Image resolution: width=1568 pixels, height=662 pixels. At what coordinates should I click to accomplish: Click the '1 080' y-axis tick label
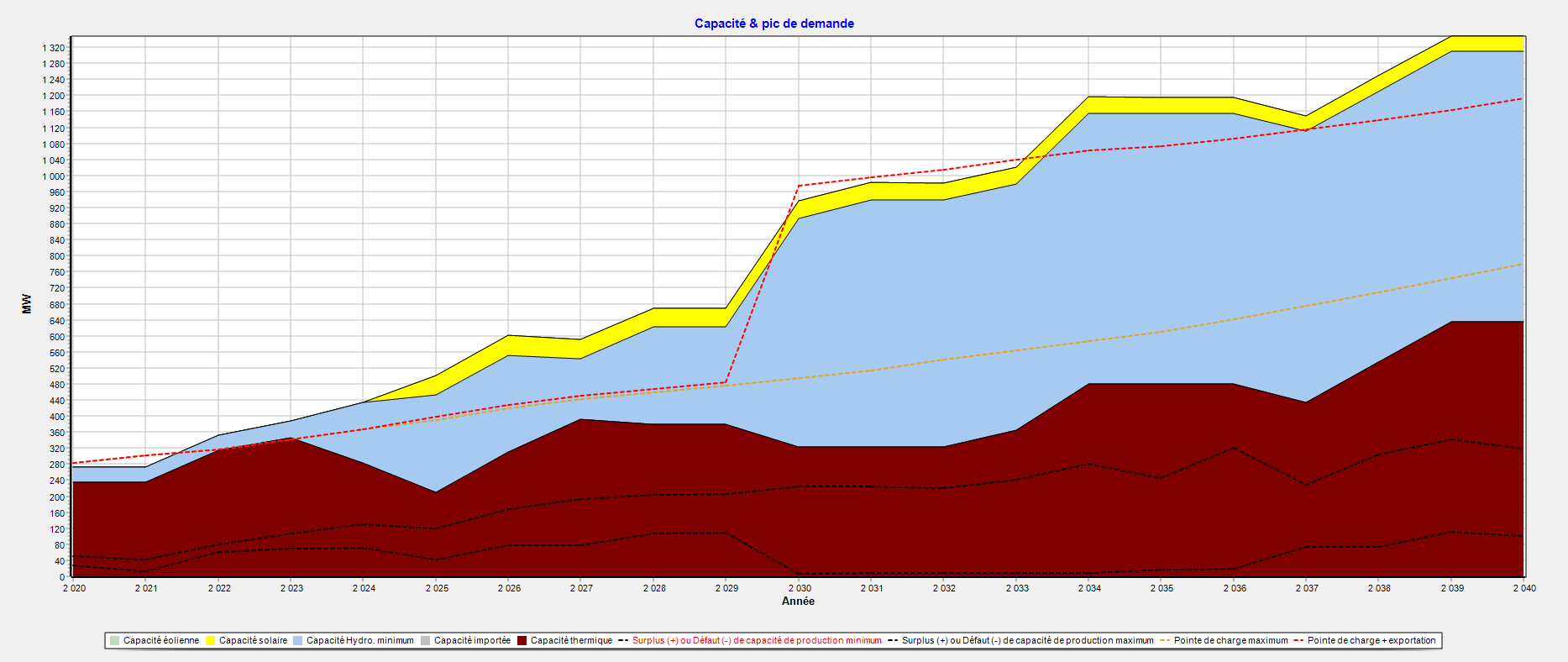click(53, 144)
